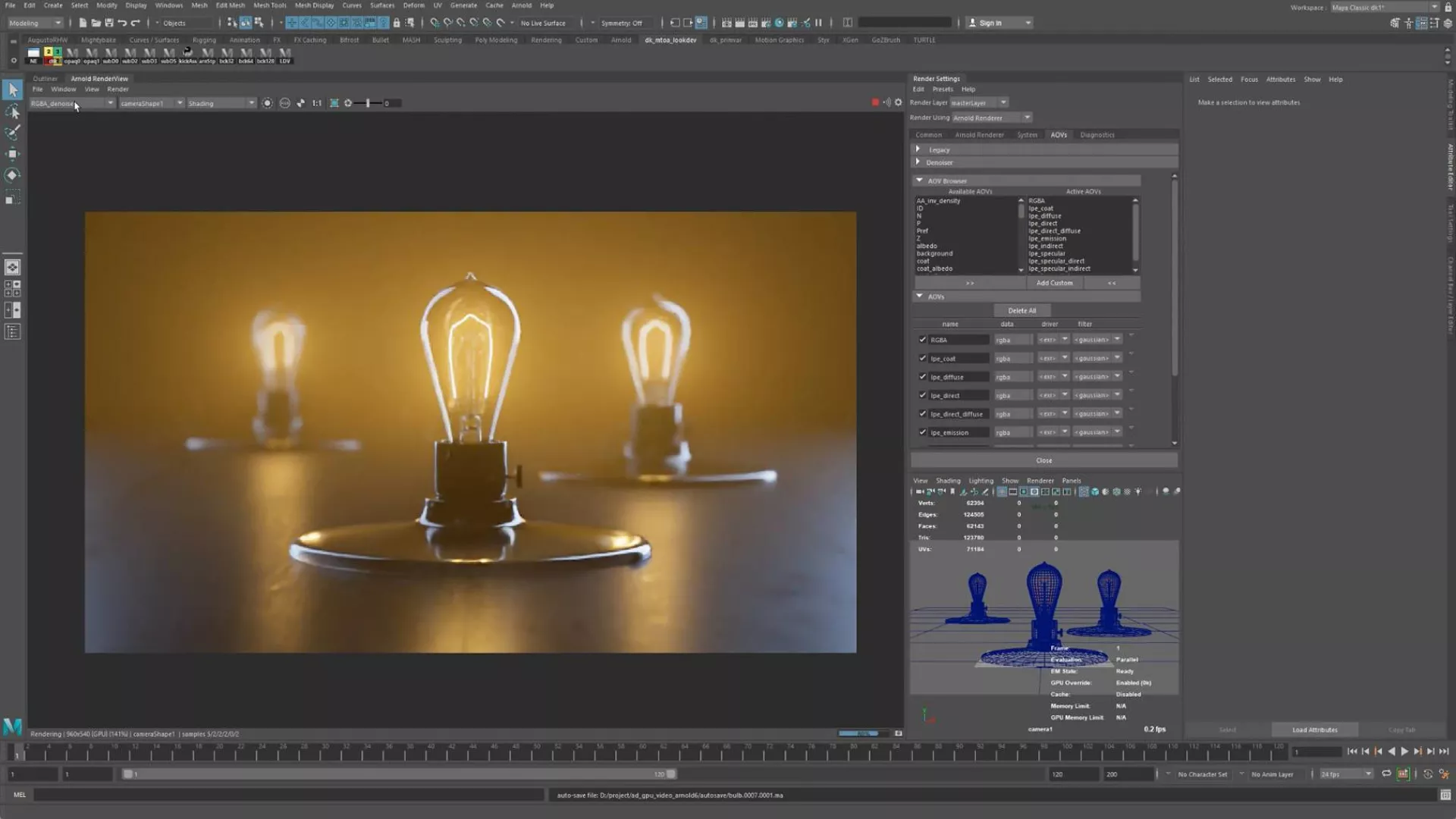Pick the Rotate tool in toolbox

[x=12, y=175]
